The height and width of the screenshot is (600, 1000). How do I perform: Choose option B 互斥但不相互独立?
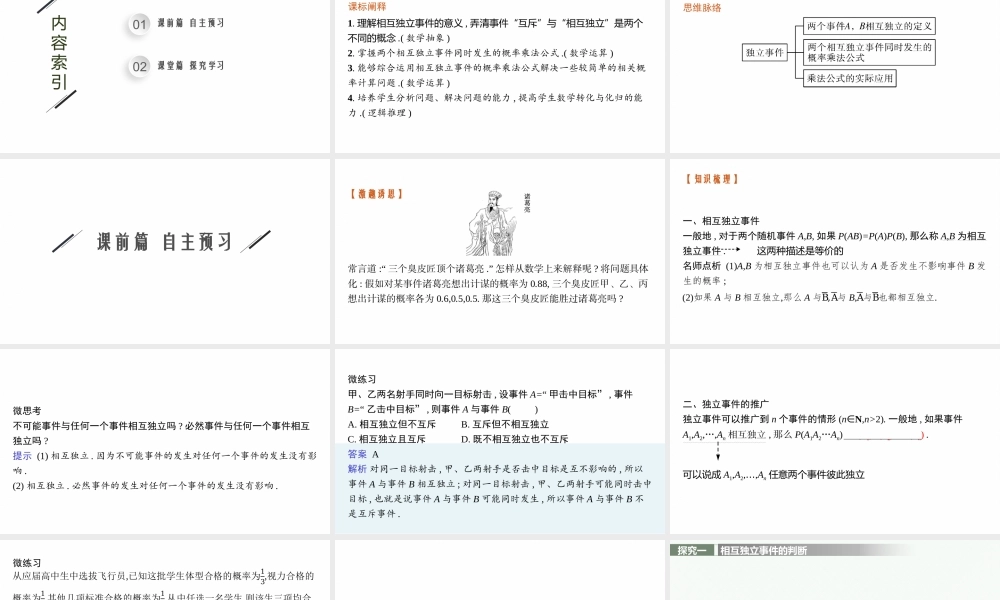tap(504, 424)
